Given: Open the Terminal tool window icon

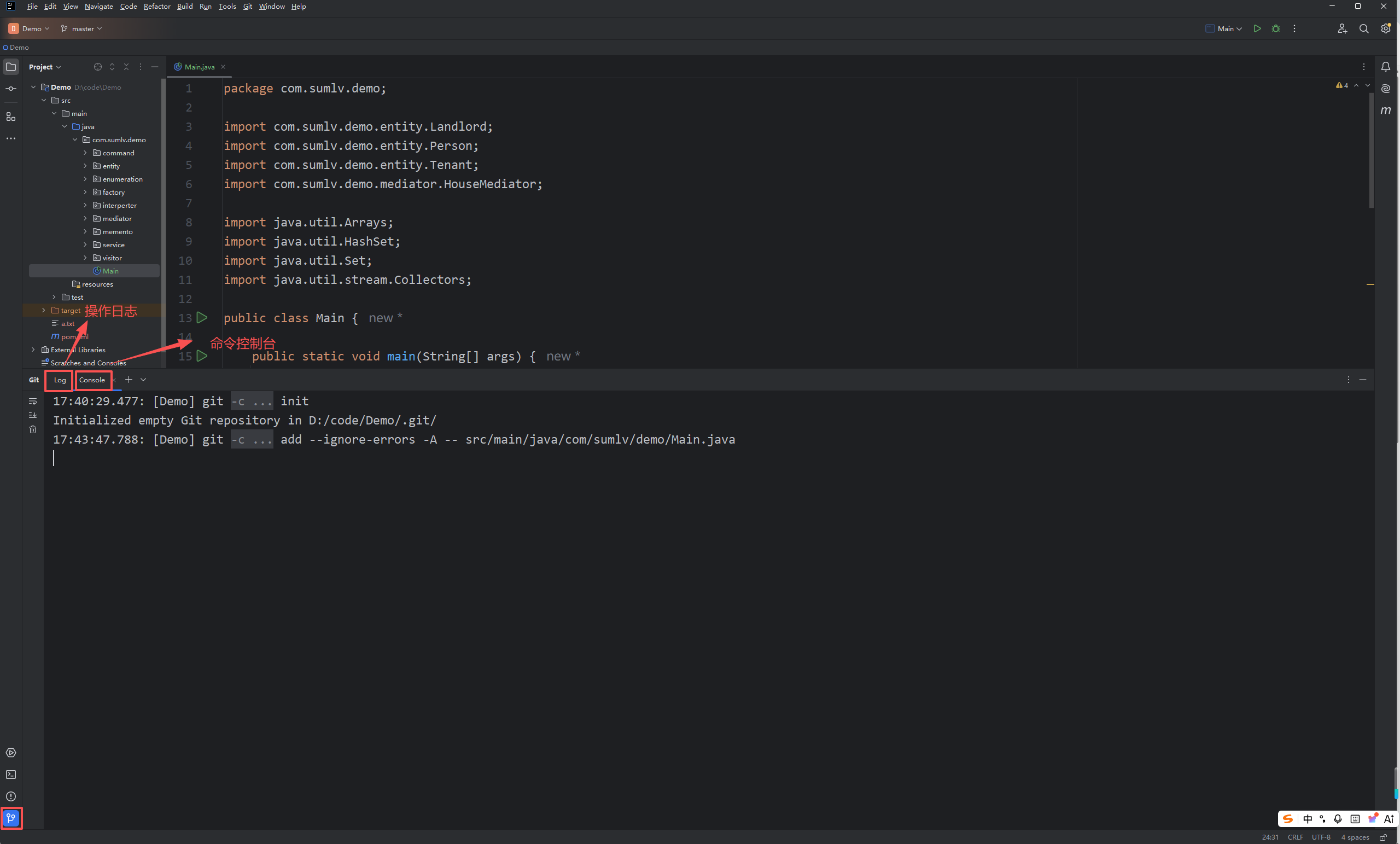Looking at the screenshot, I should tap(11, 774).
